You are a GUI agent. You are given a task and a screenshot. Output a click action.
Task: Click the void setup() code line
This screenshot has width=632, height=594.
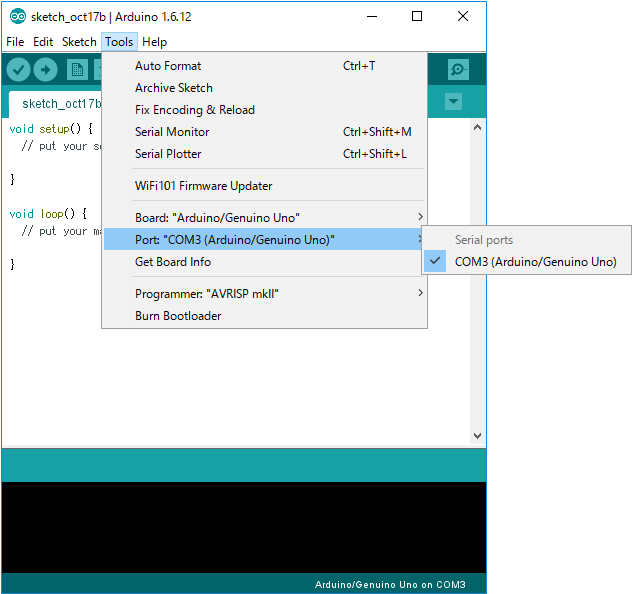[x=51, y=129]
